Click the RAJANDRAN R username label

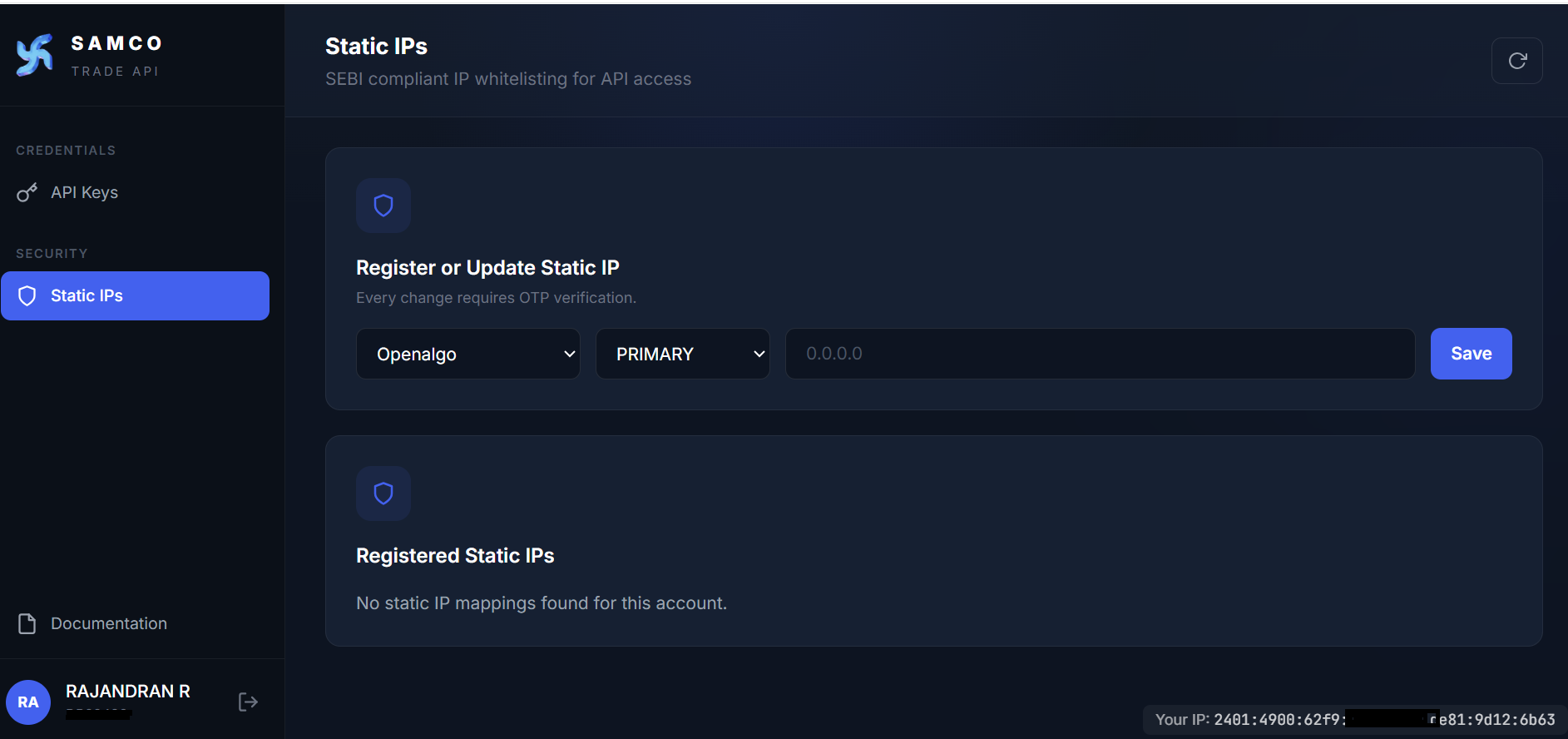click(x=128, y=692)
